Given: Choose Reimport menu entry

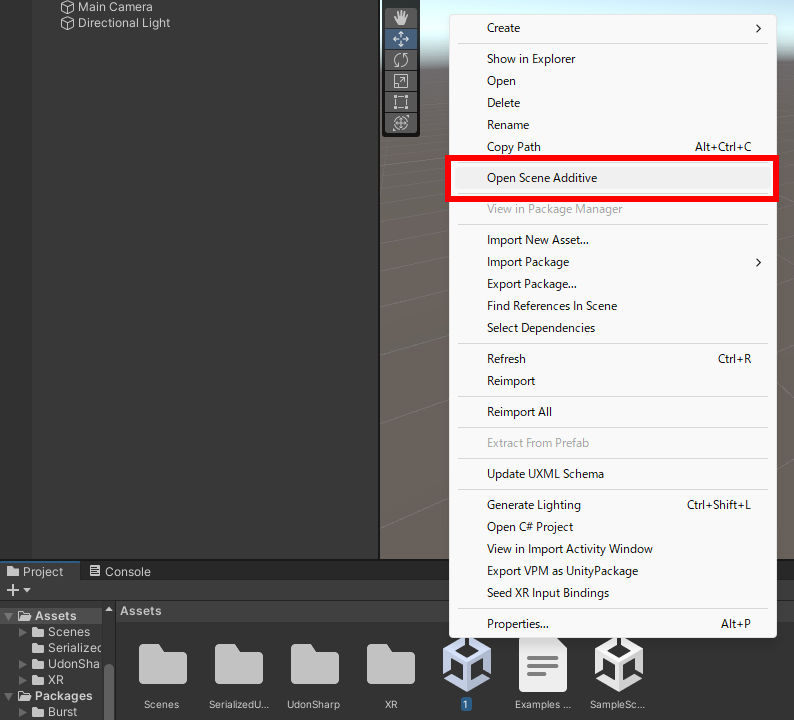Looking at the screenshot, I should (x=613, y=381).
